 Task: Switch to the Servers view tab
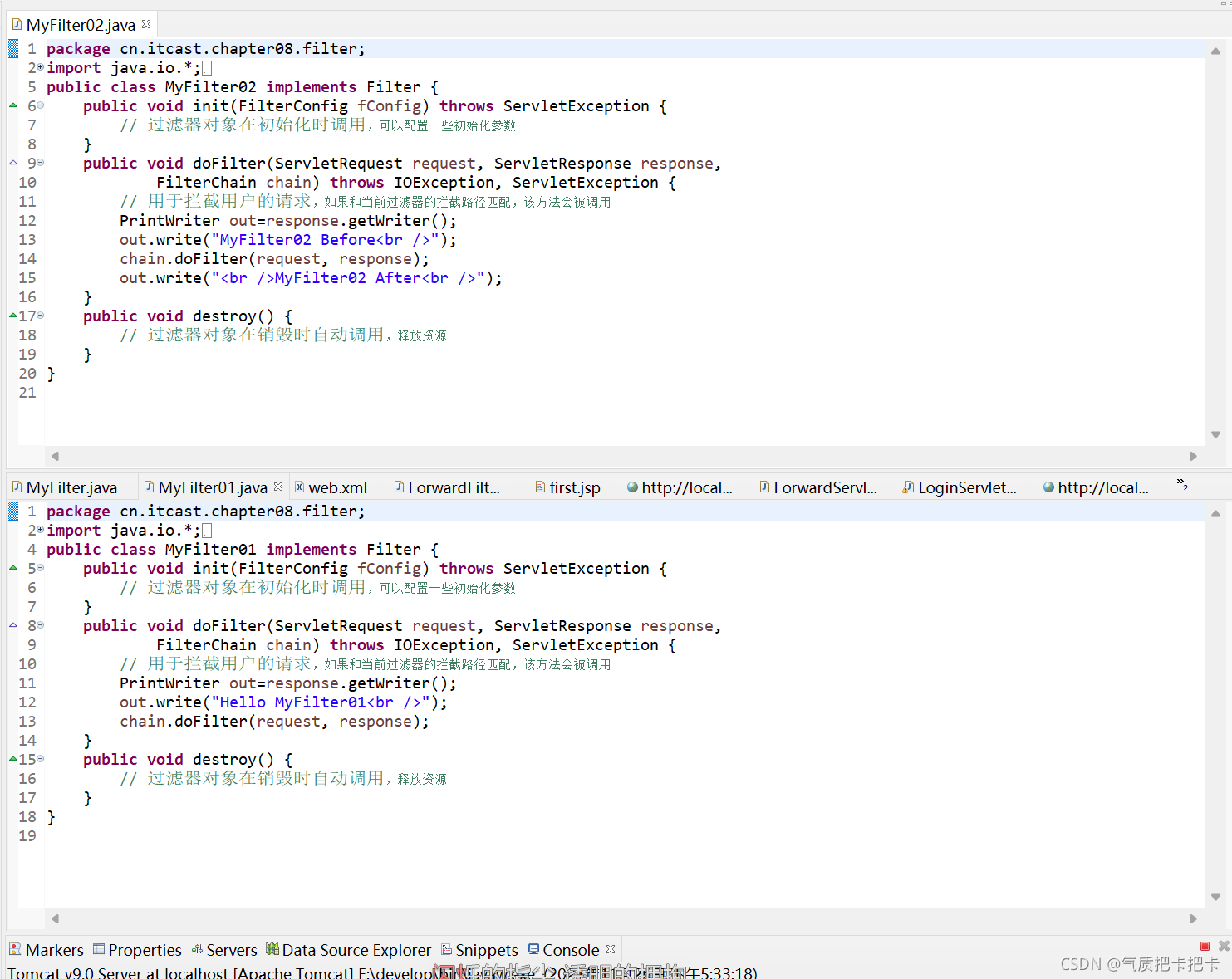(x=224, y=950)
